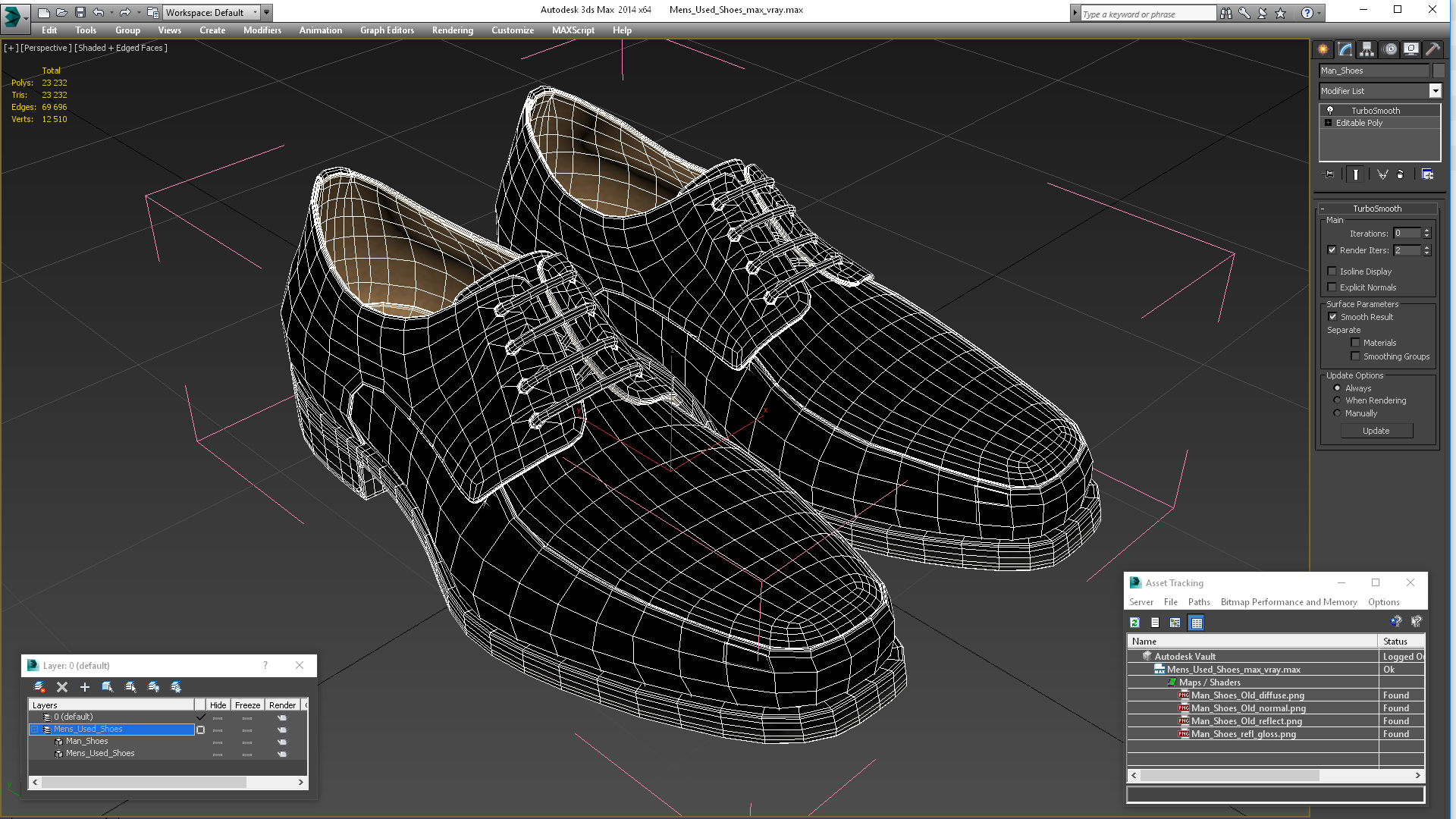1456x819 pixels.
Task: Click the TurboSmooth Update button
Action: pos(1376,431)
